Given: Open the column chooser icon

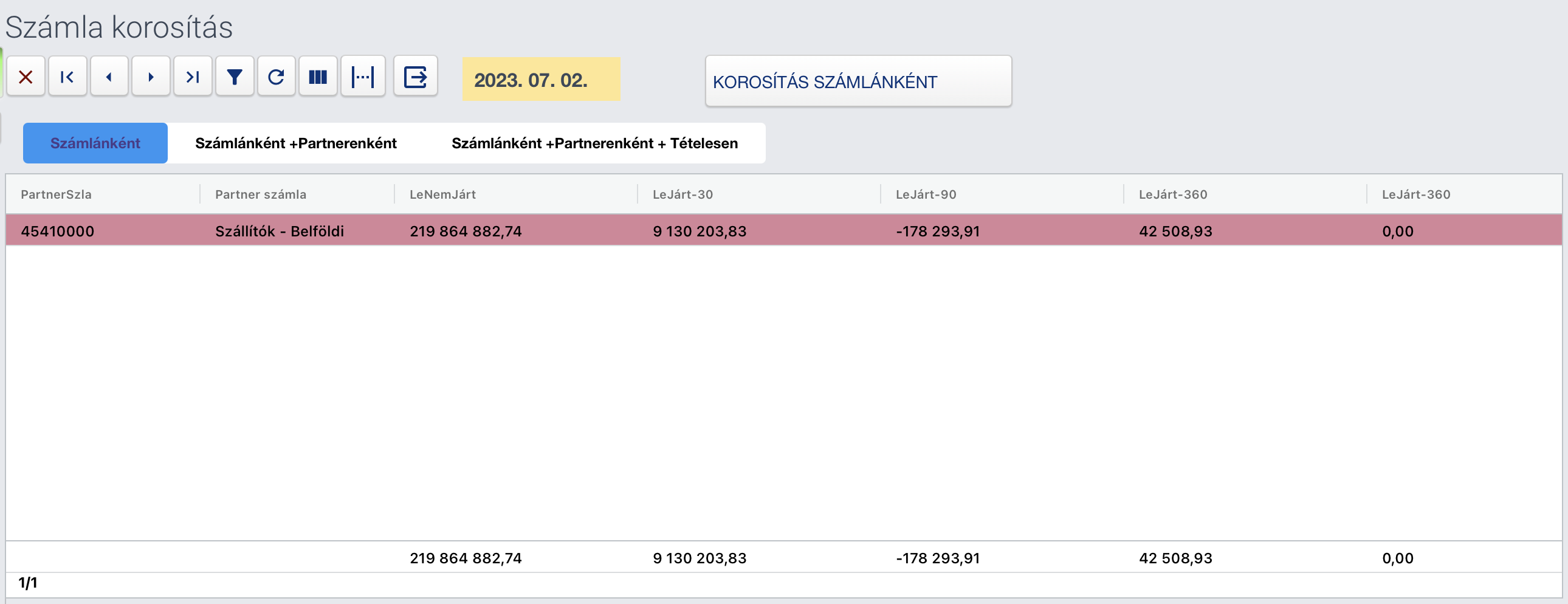Looking at the screenshot, I should pos(318,77).
